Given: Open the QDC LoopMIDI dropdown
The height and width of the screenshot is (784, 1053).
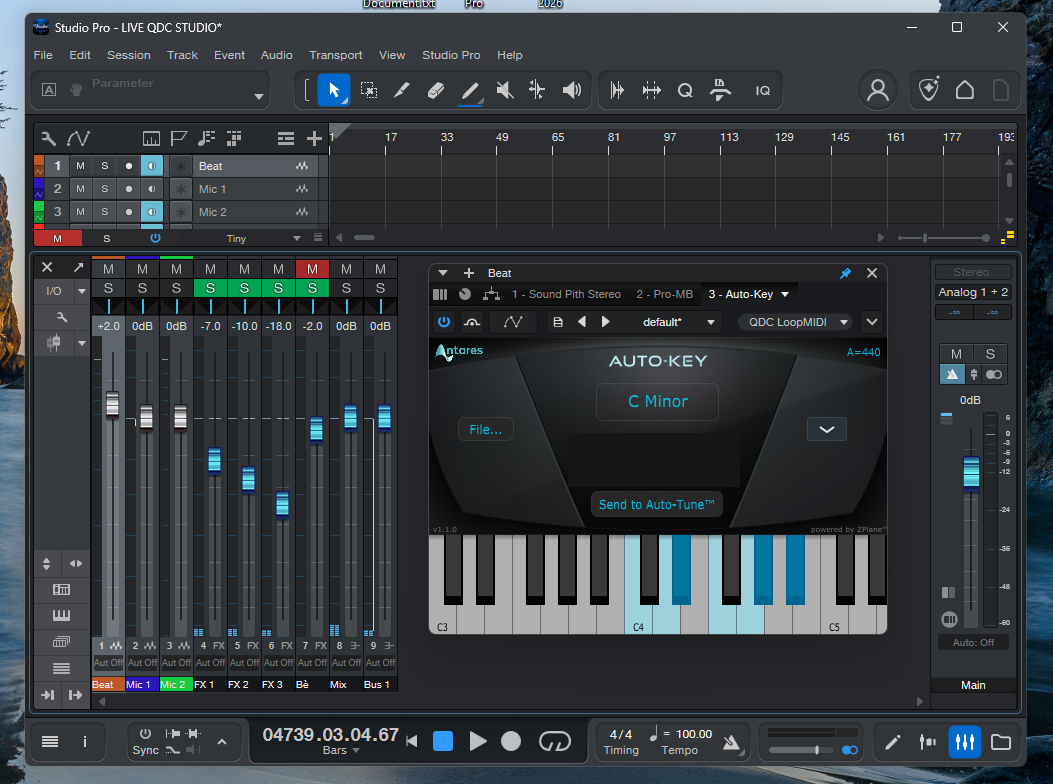Looking at the screenshot, I should pos(794,322).
